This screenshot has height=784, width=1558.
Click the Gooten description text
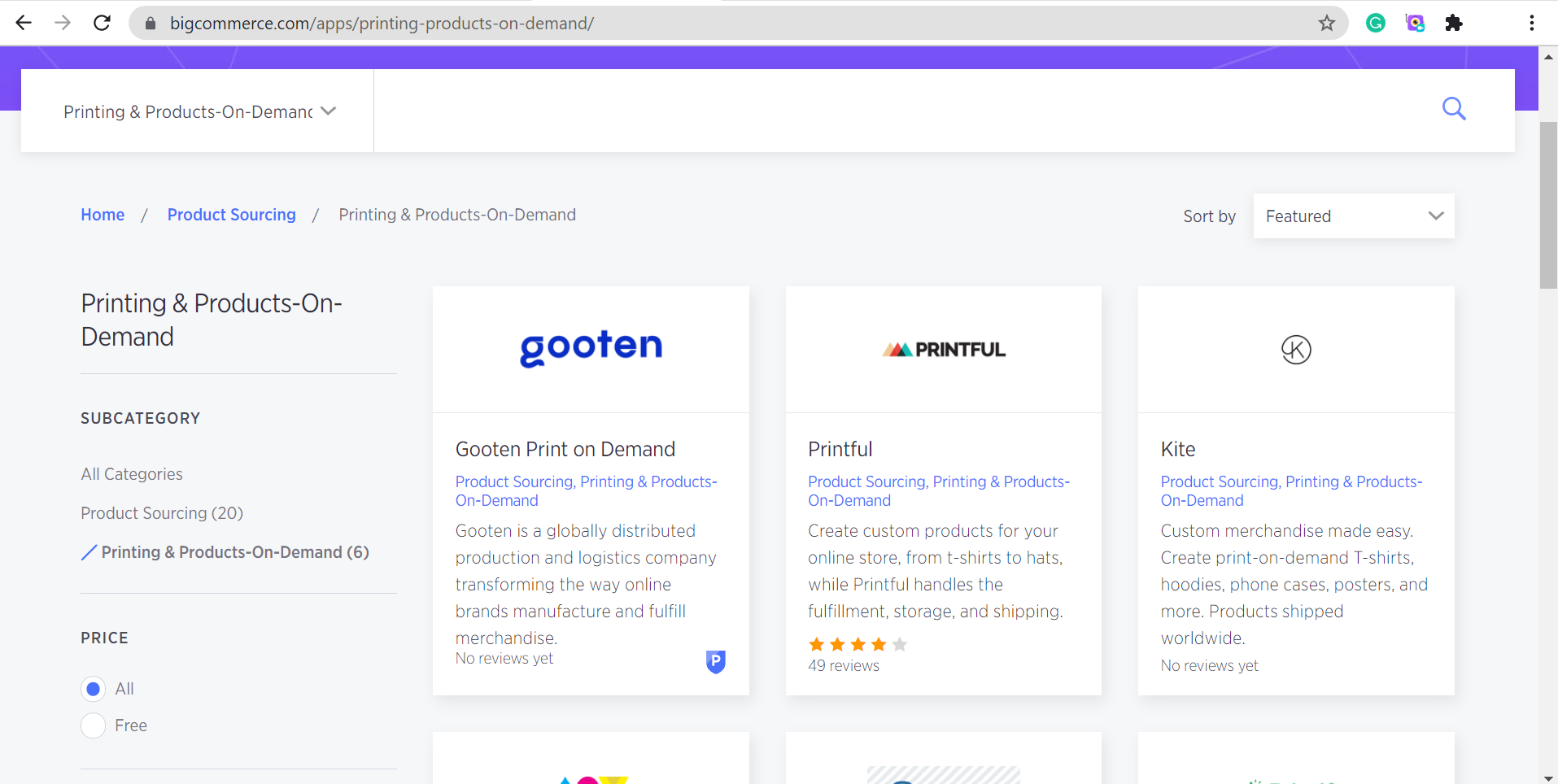tap(586, 584)
